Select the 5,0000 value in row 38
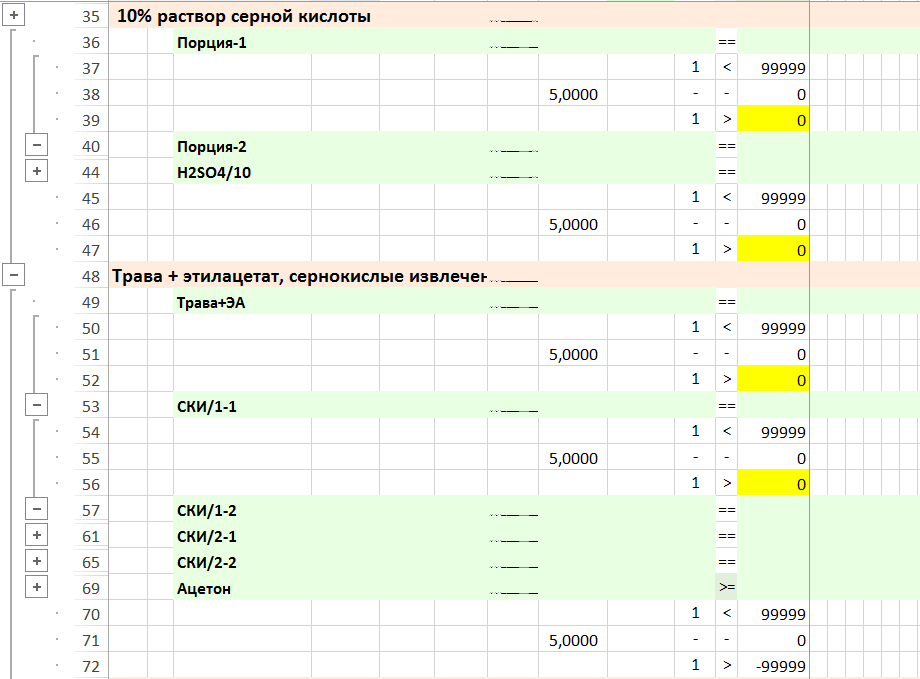Viewport: 920px width, 679px height. (573, 94)
